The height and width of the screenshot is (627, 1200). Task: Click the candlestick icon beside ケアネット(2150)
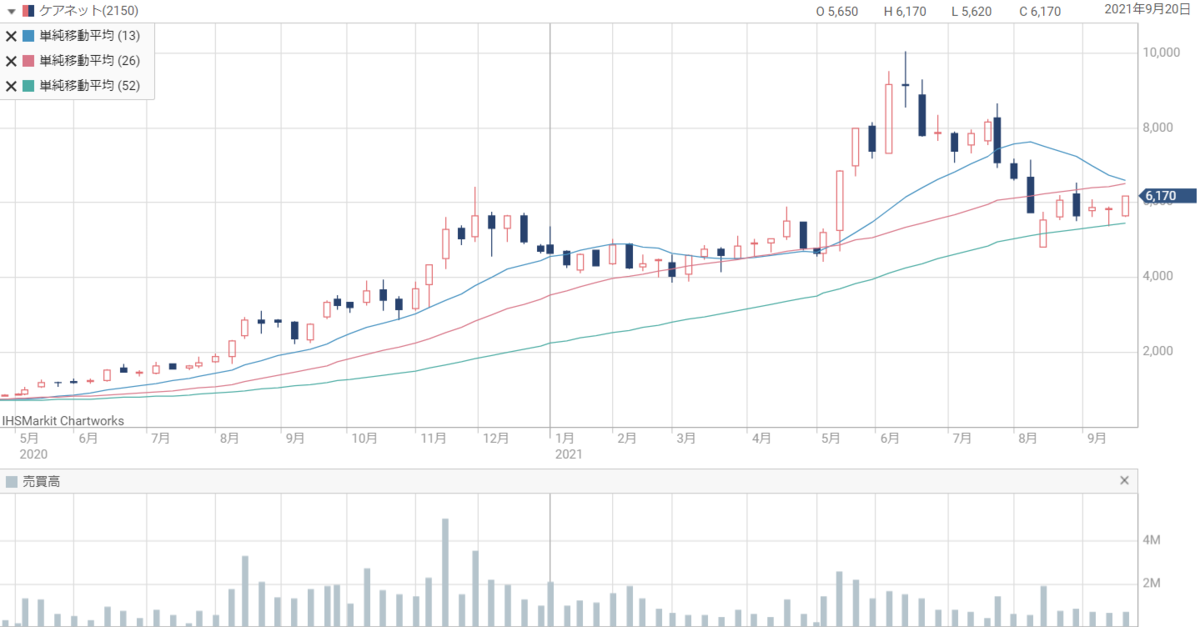click(x=28, y=11)
